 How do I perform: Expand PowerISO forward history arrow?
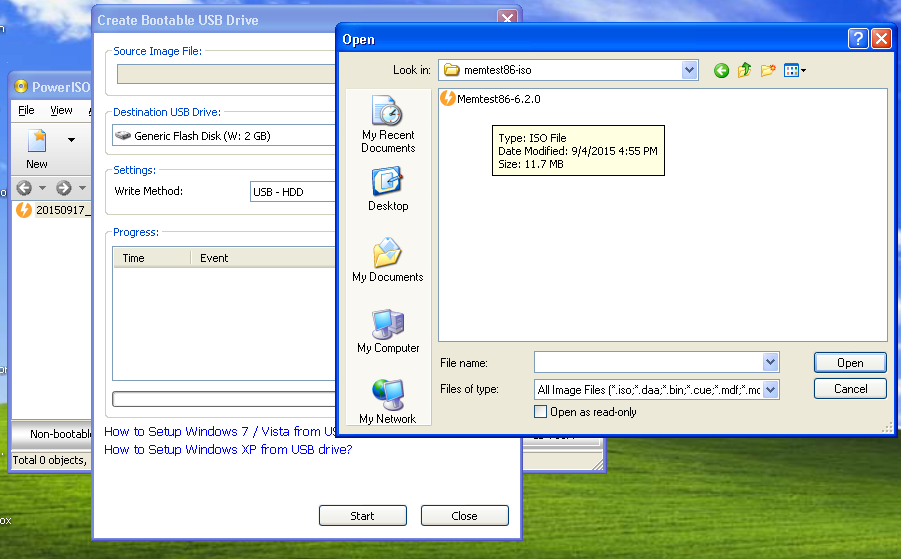pos(82,188)
